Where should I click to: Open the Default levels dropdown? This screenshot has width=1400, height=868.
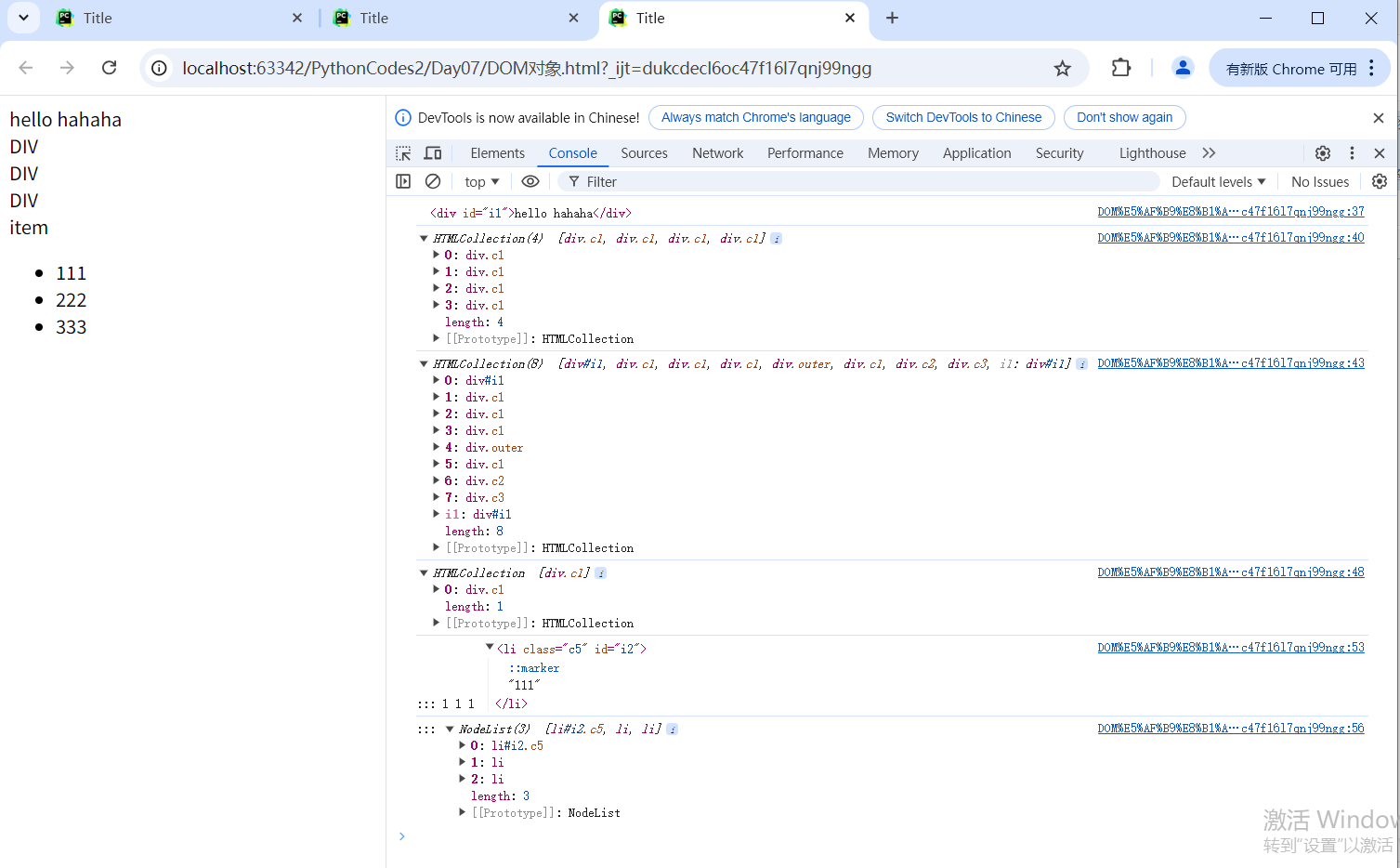pos(1218,182)
